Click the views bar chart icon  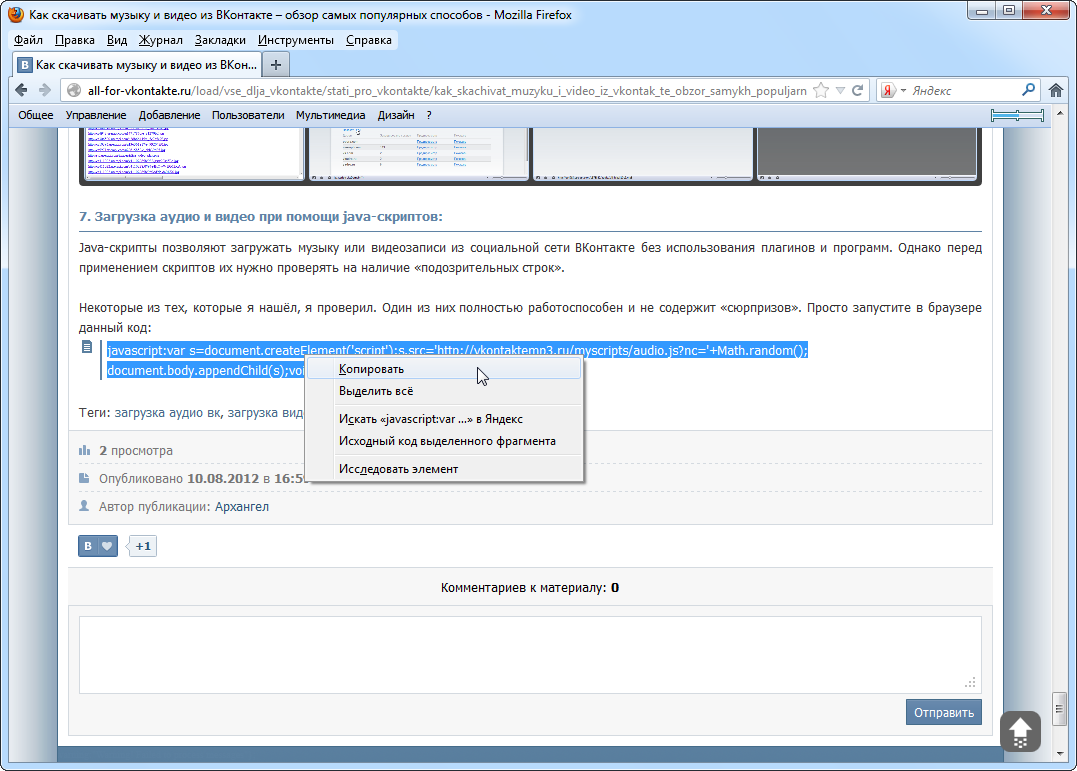[84, 450]
